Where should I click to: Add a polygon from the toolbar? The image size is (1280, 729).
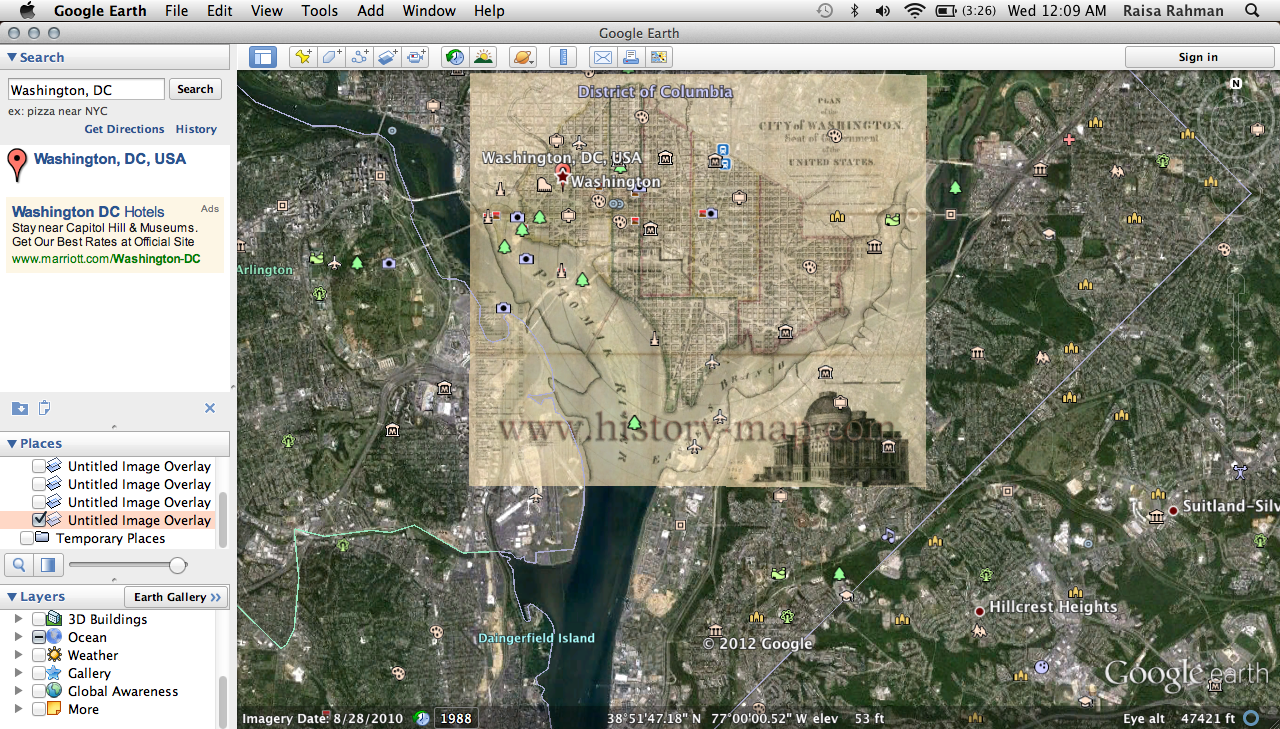(331, 57)
